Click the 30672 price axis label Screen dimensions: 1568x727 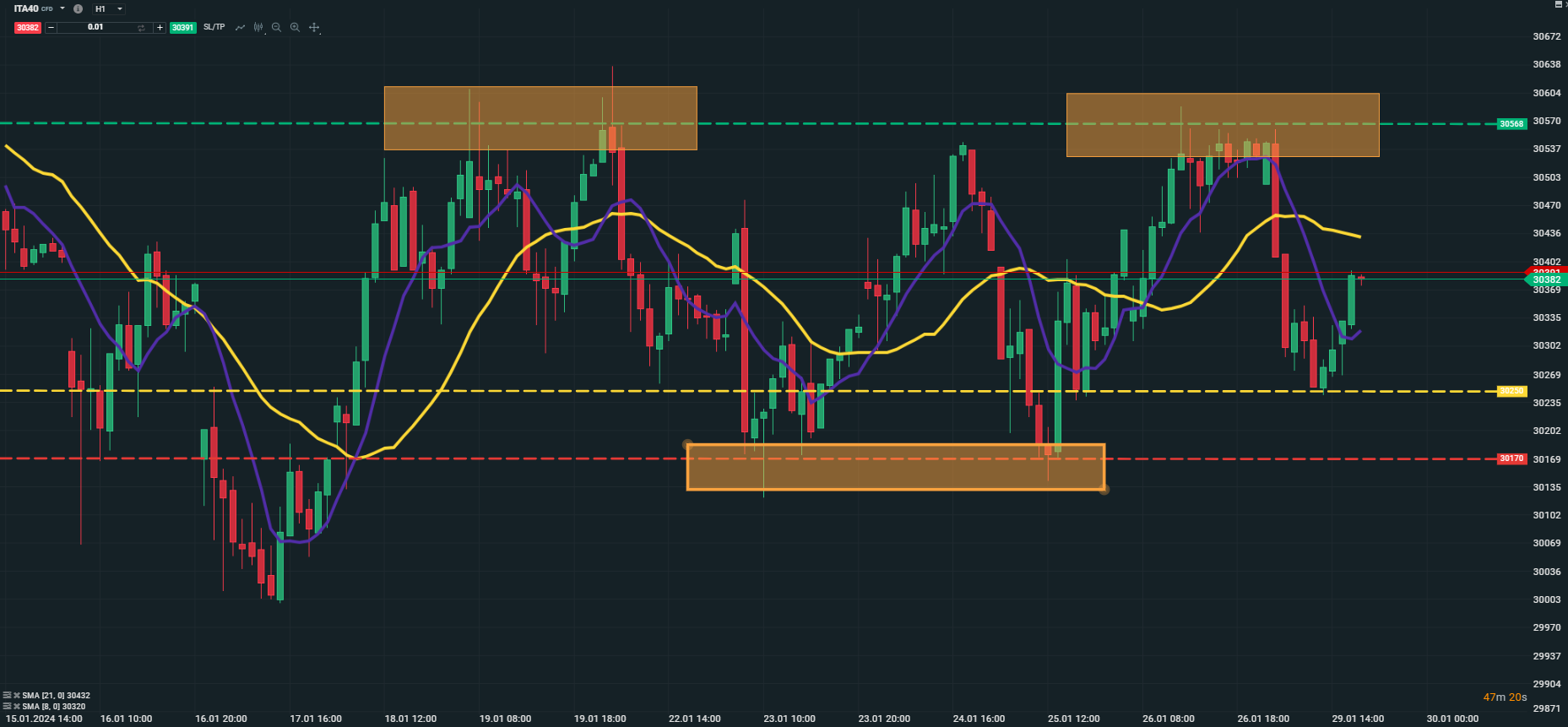1547,36
